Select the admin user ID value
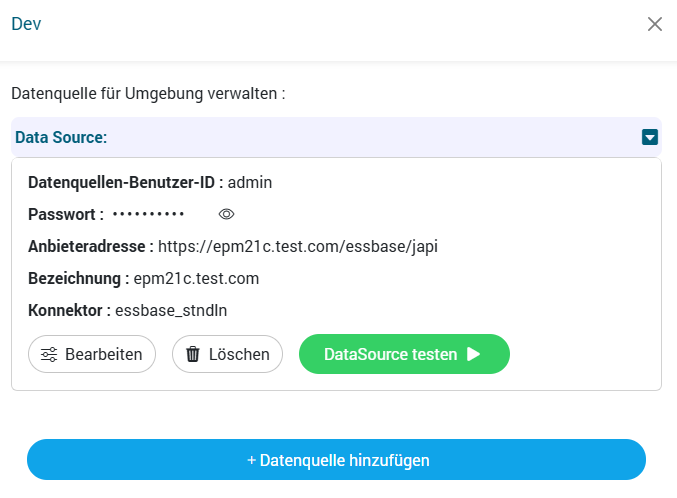Viewport: 677px width, 498px height. click(x=250, y=182)
